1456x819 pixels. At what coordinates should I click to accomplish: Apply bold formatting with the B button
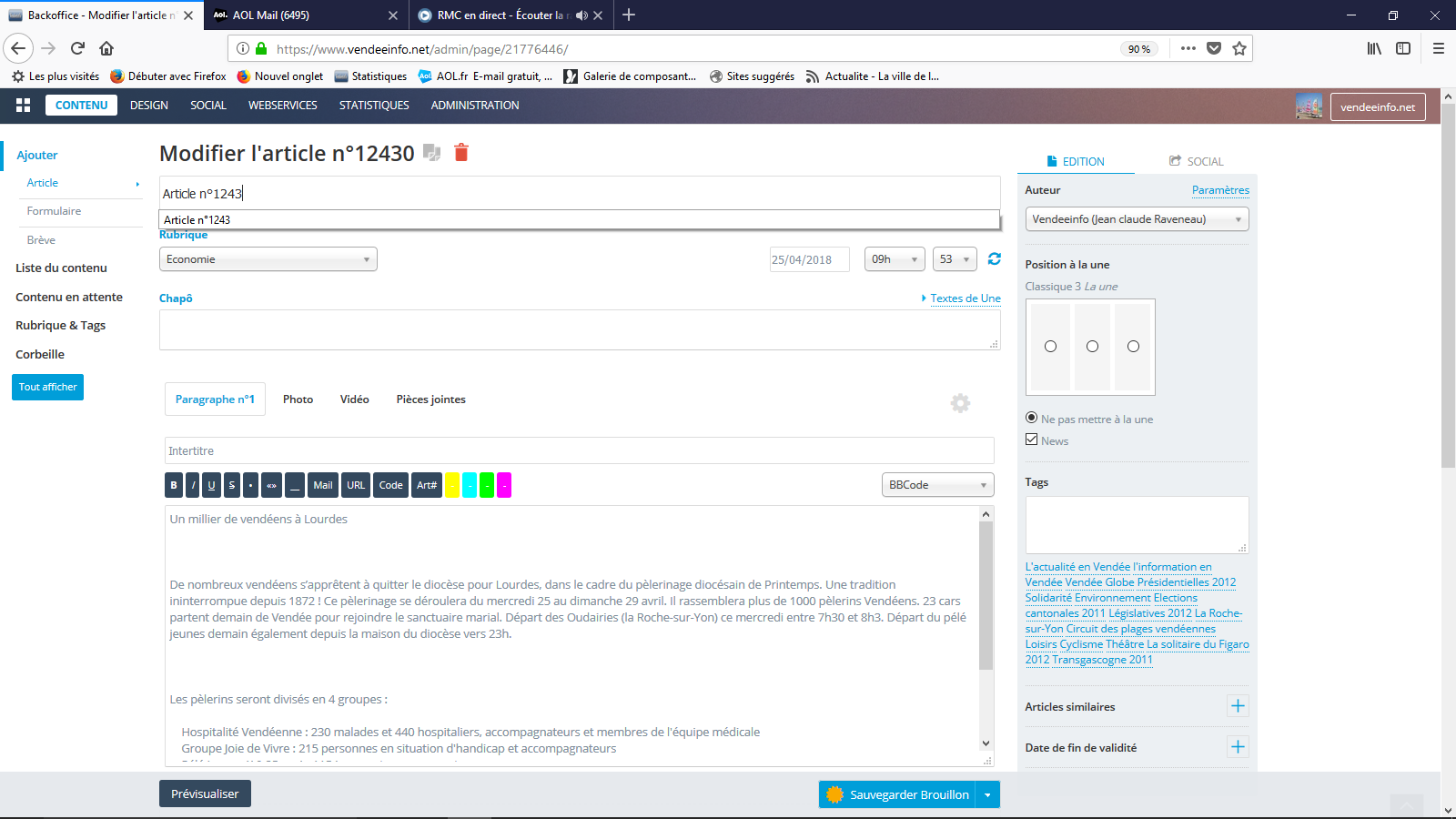(x=174, y=486)
